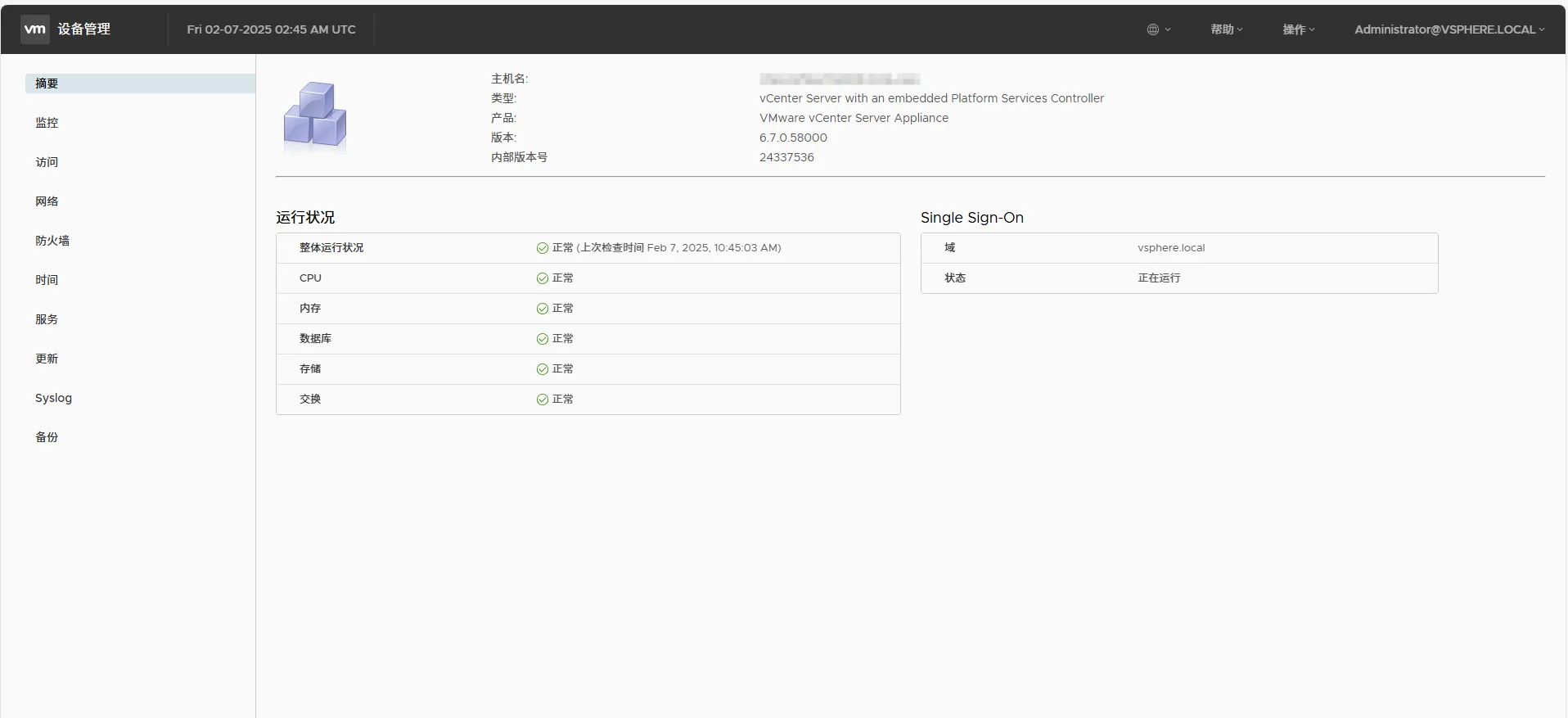Click the 域 label in Single Sign-On

point(949,248)
